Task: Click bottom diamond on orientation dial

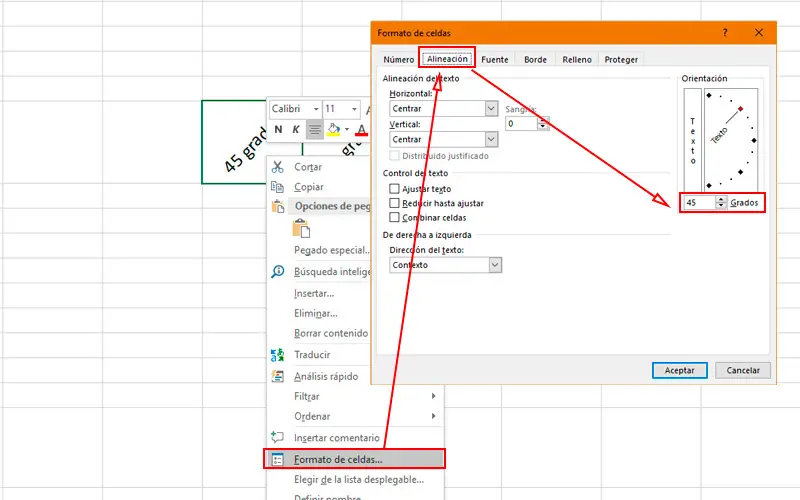Action: coord(709,185)
